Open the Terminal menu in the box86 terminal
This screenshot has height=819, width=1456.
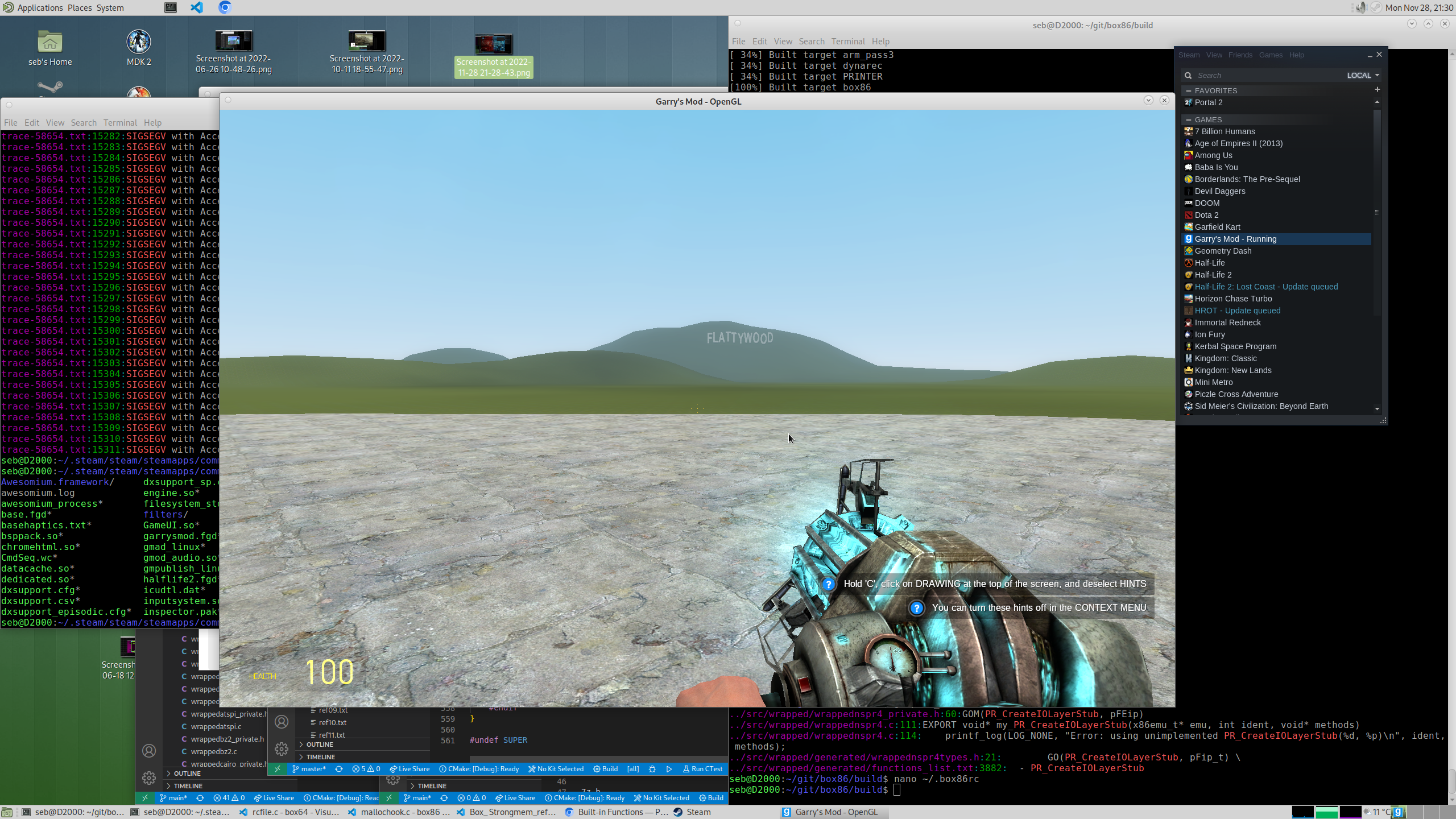pyautogui.click(x=847, y=41)
